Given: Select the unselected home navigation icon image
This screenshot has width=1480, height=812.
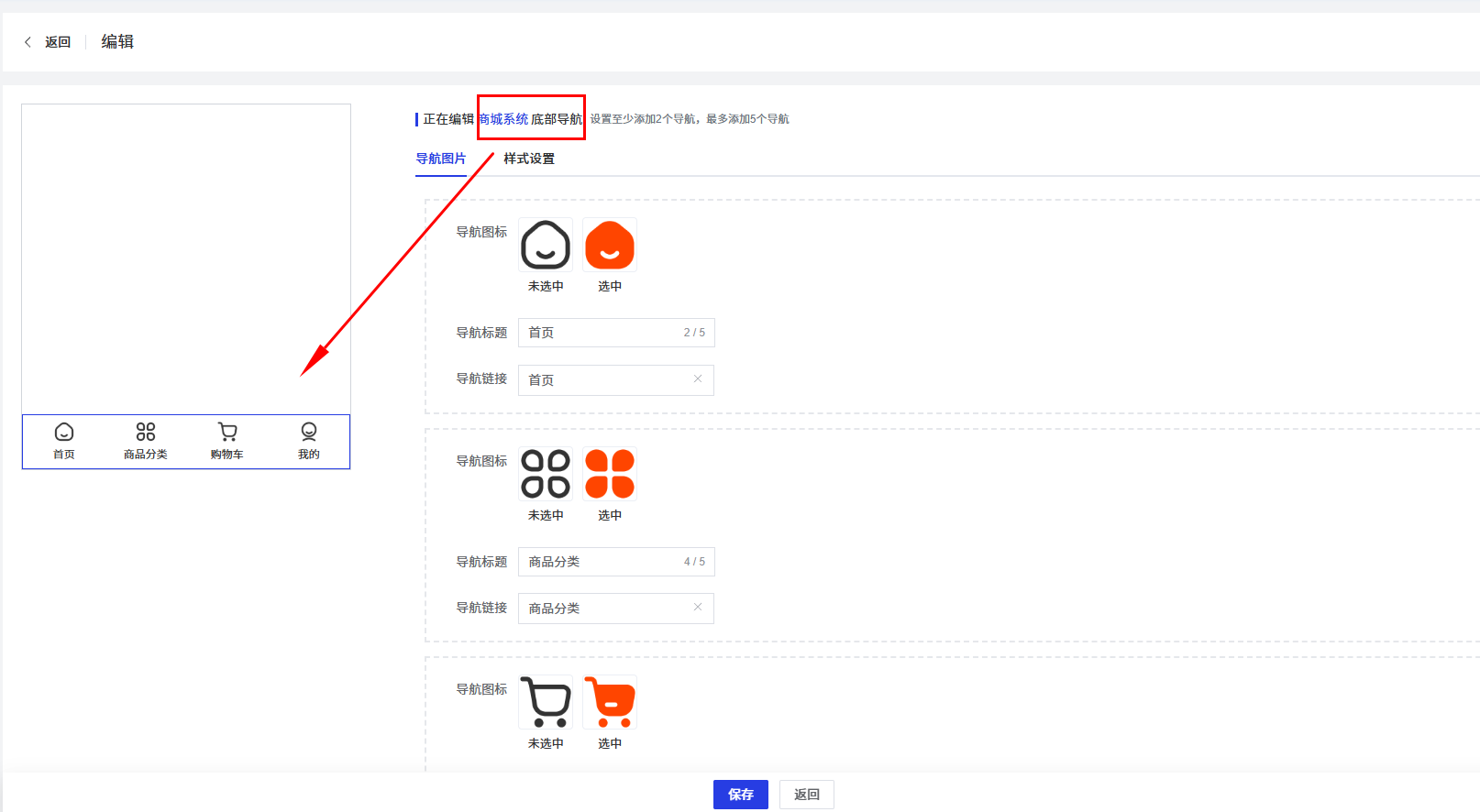Looking at the screenshot, I should 546,245.
